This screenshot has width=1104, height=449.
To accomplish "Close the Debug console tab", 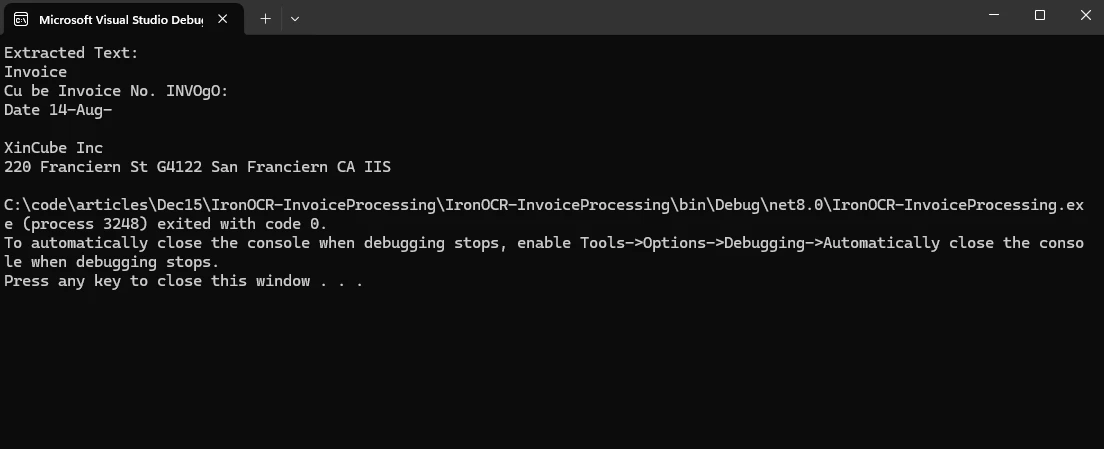I will [226, 19].
